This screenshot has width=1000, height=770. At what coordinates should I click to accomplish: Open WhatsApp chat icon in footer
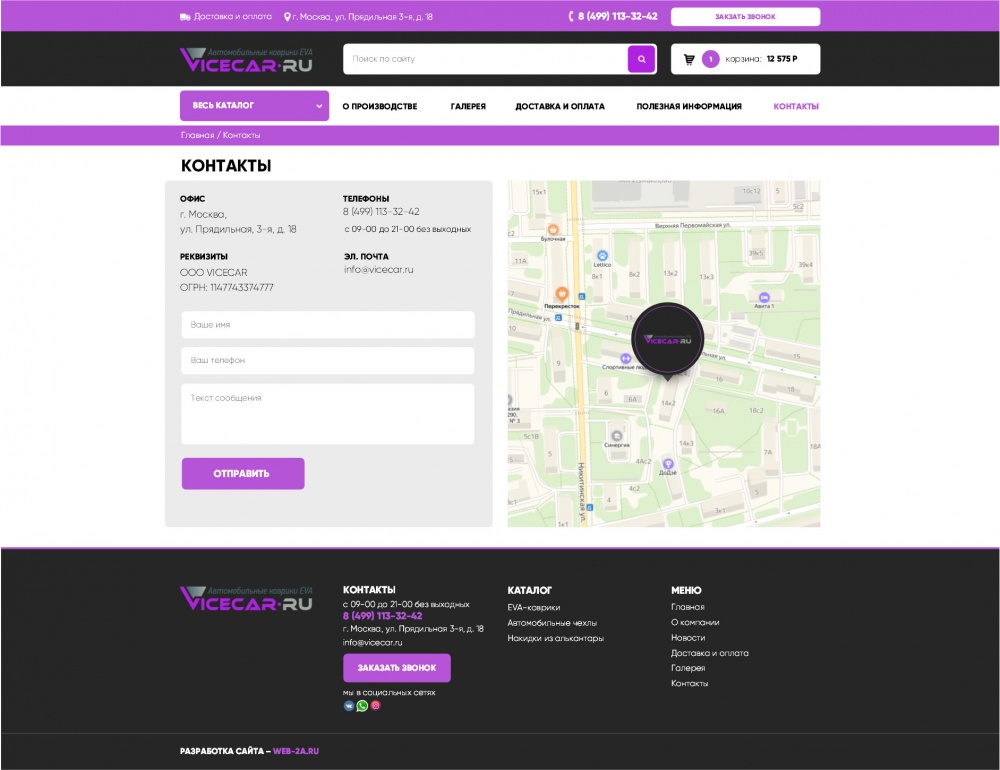[x=362, y=706]
